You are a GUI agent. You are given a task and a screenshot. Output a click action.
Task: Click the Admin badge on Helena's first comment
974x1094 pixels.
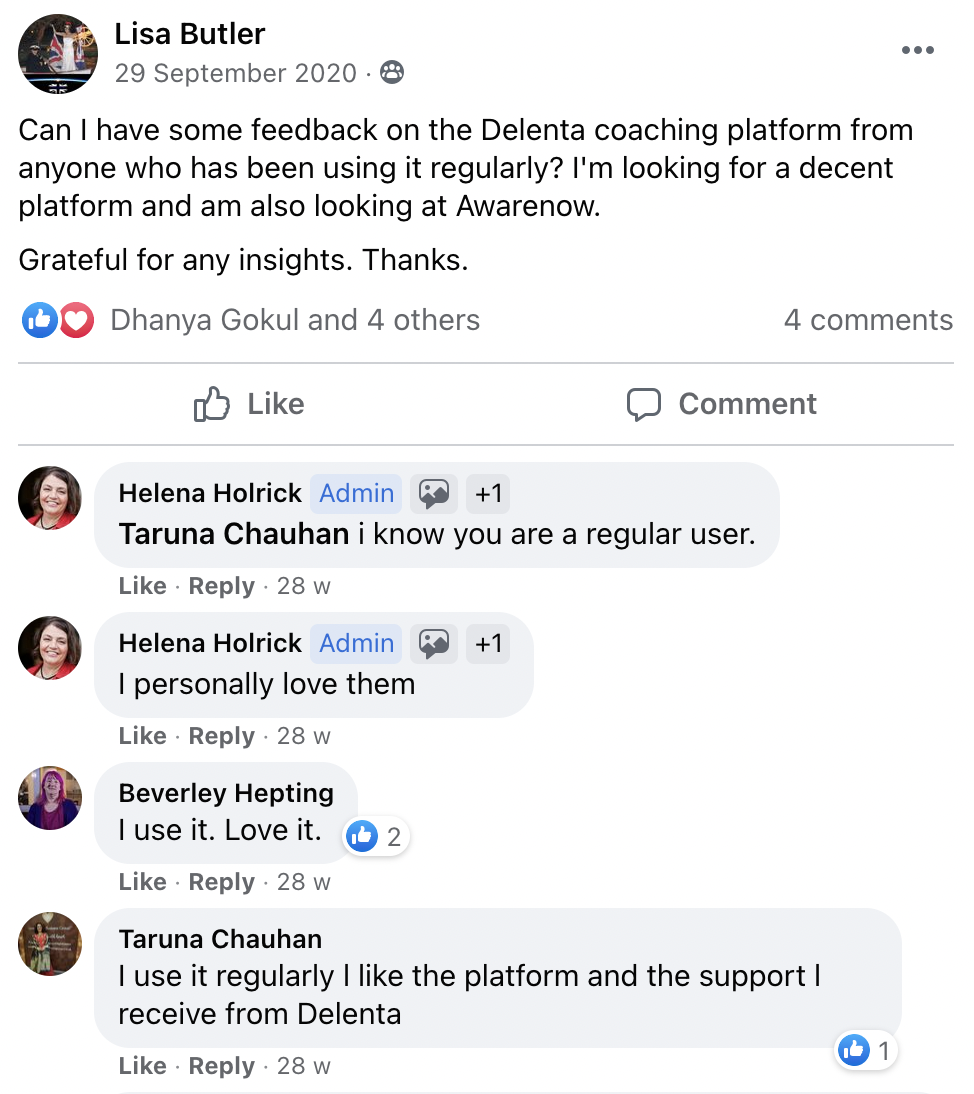[x=356, y=493]
